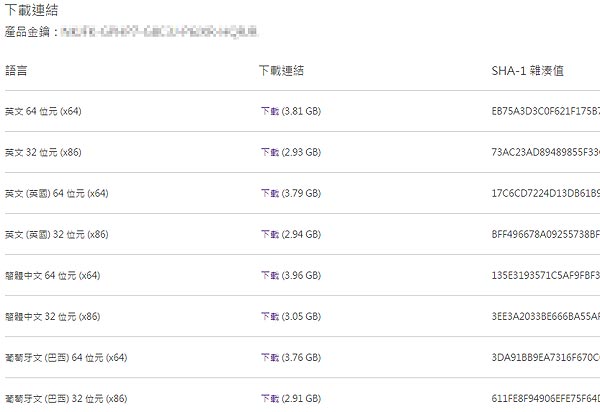This screenshot has height=412, width=600.
Task: Click the SHA-1 雜湊值 column header
Action: pyautogui.click(x=528, y=71)
